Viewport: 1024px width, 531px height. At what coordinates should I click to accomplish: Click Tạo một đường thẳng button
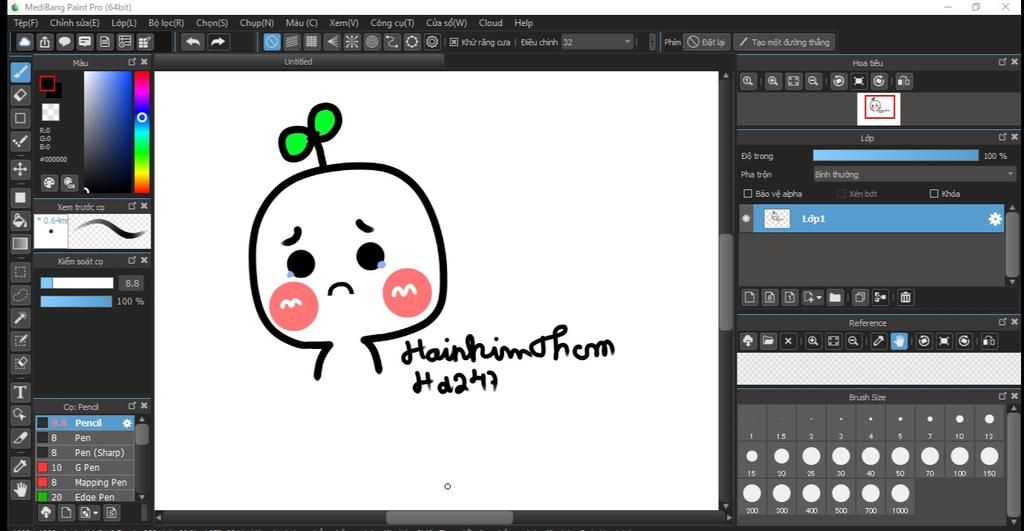coord(784,42)
